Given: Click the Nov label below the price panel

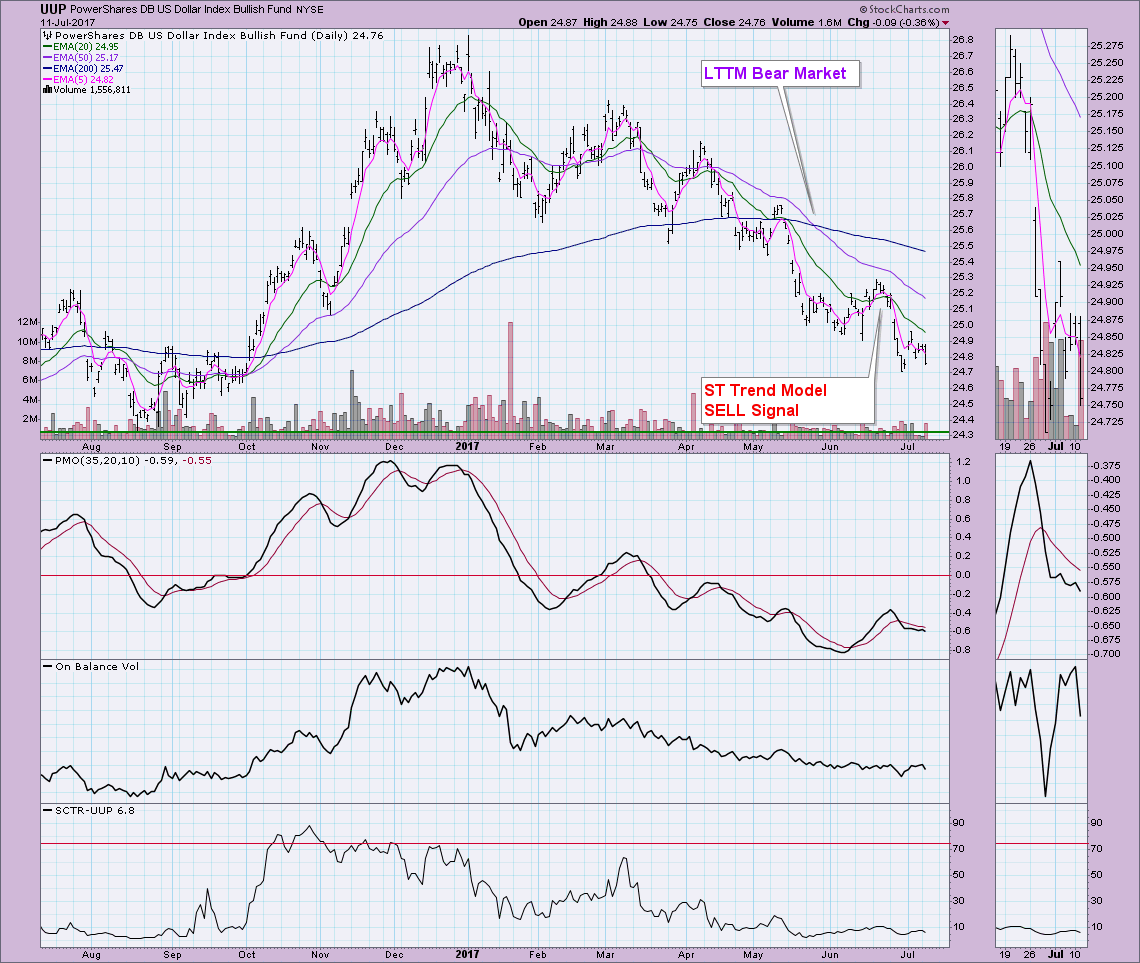Looking at the screenshot, I should (320, 446).
